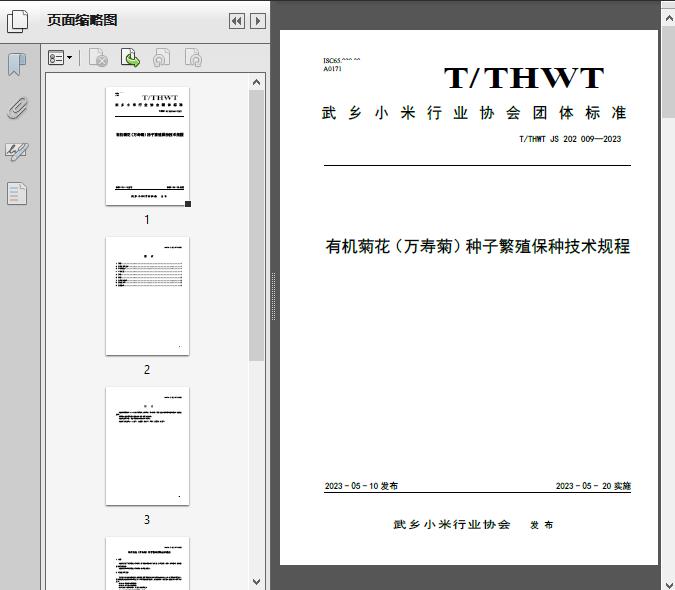
Task: Open the thumbnail options menu dropdown
Action: 60,58
